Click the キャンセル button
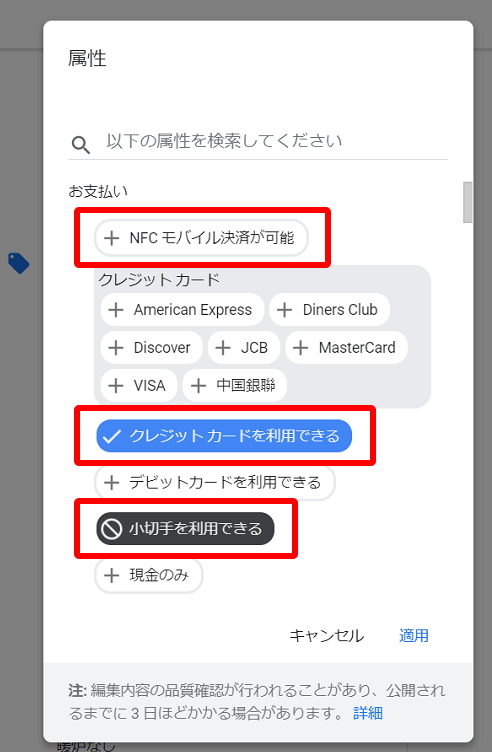The height and width of the screenshot is (752, 492). click(x=327, y=636)
